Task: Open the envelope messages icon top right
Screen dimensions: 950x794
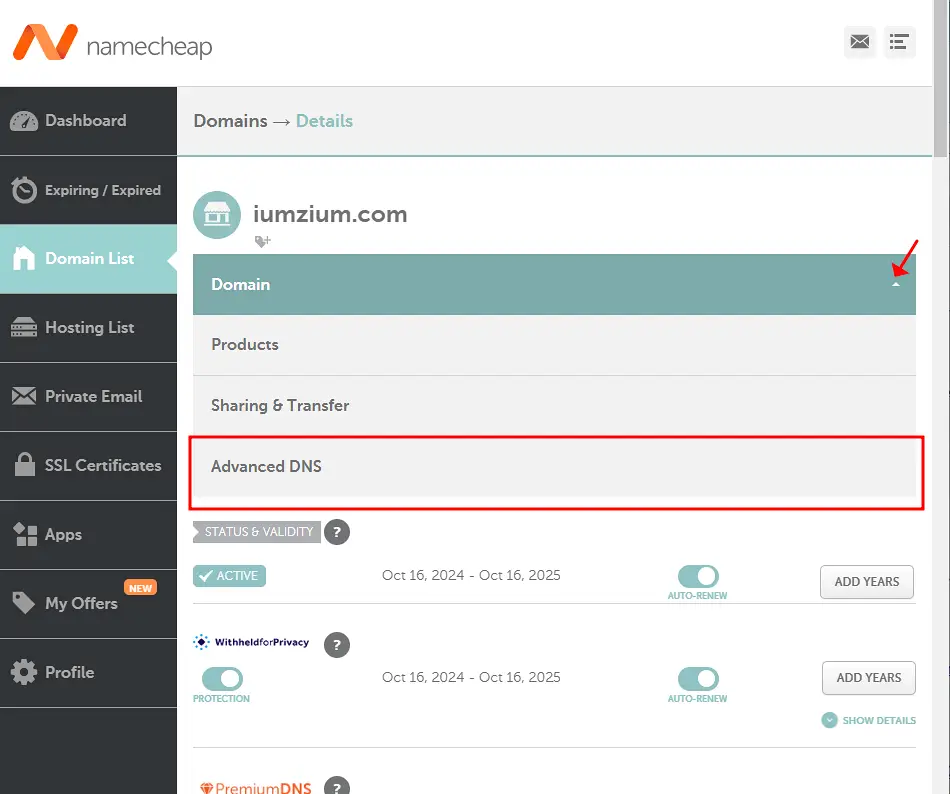Action: (x=859, y=42)
